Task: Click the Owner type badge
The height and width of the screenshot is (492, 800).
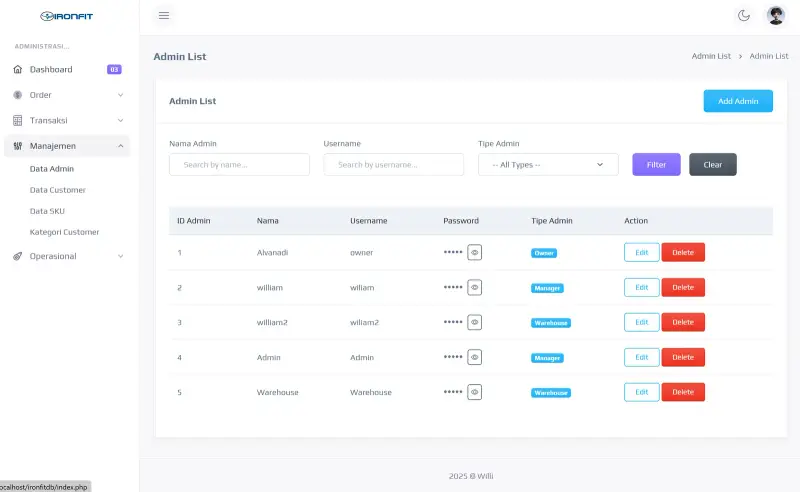Action: (x=544, y=253)
